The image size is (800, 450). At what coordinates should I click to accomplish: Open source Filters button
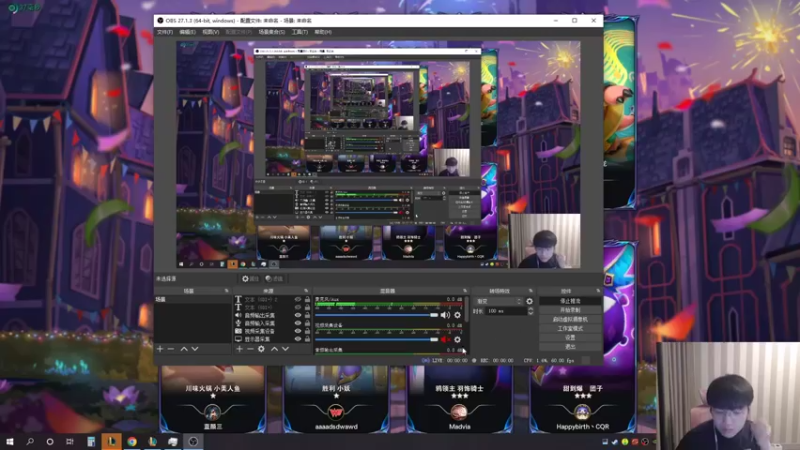pos(274,279)
